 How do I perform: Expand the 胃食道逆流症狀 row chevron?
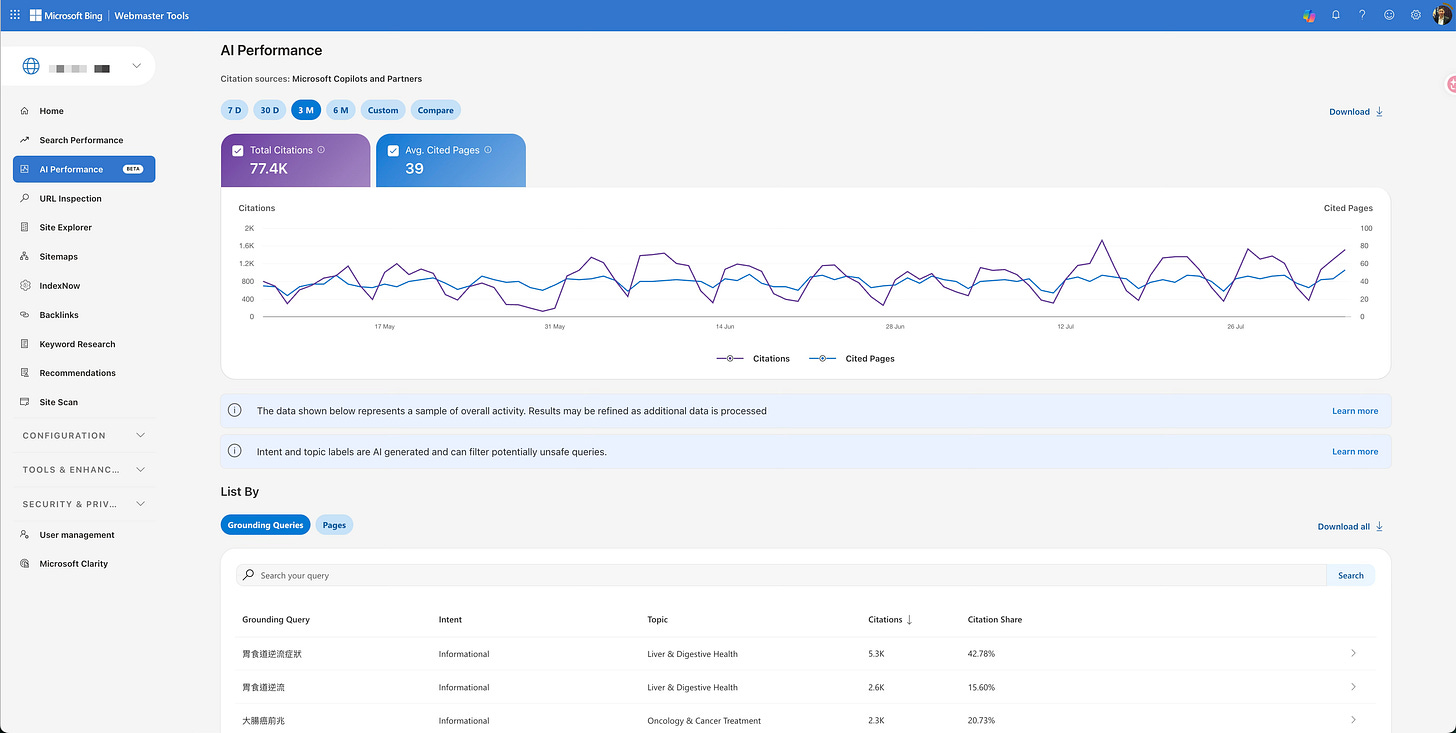click(x=1353, y=653)
